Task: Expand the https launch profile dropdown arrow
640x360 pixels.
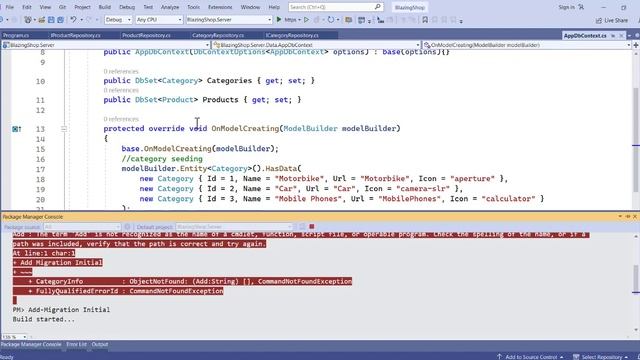Action: (299, 20)
